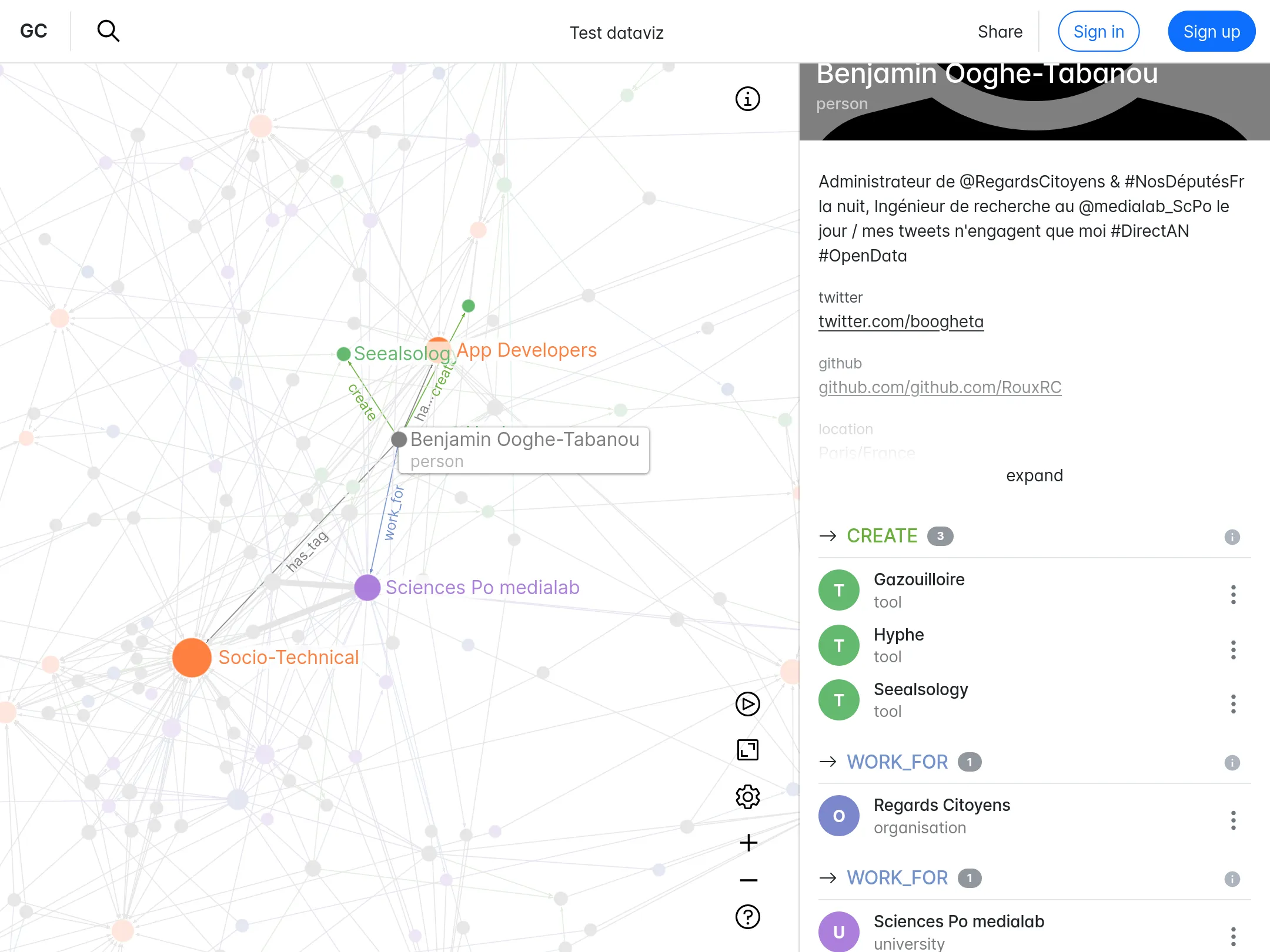
Task: Expand the Benjamin Ooghe-Tabanou node details
Action: tap(1034, 475)
